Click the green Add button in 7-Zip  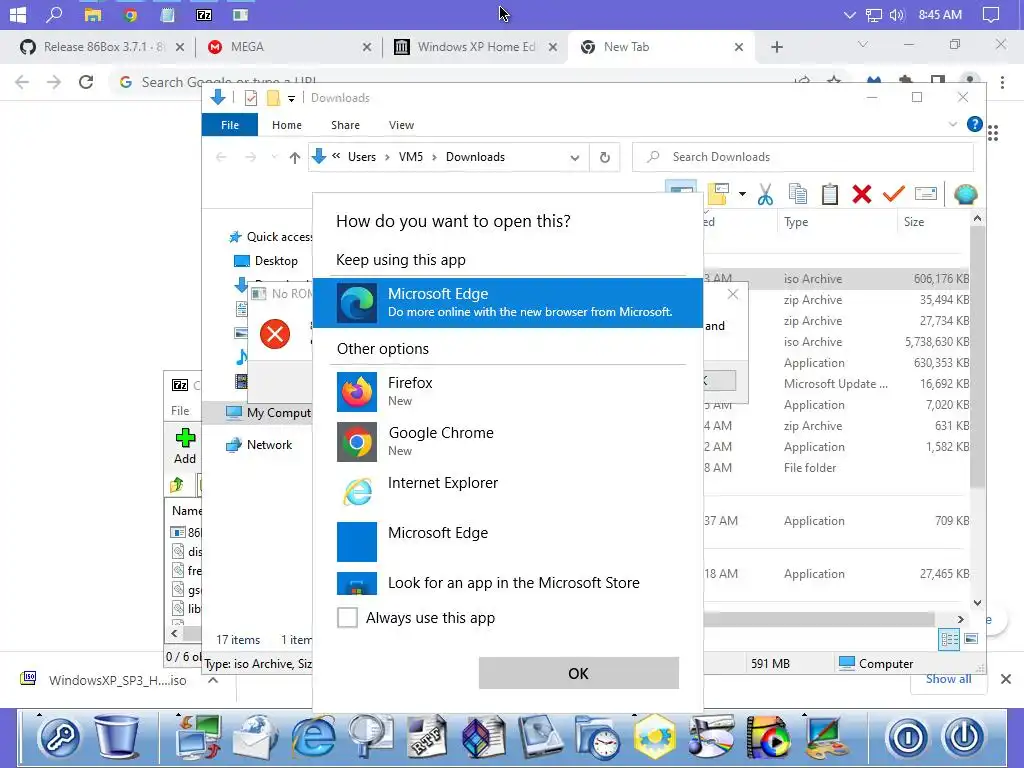tap(185, 445)
